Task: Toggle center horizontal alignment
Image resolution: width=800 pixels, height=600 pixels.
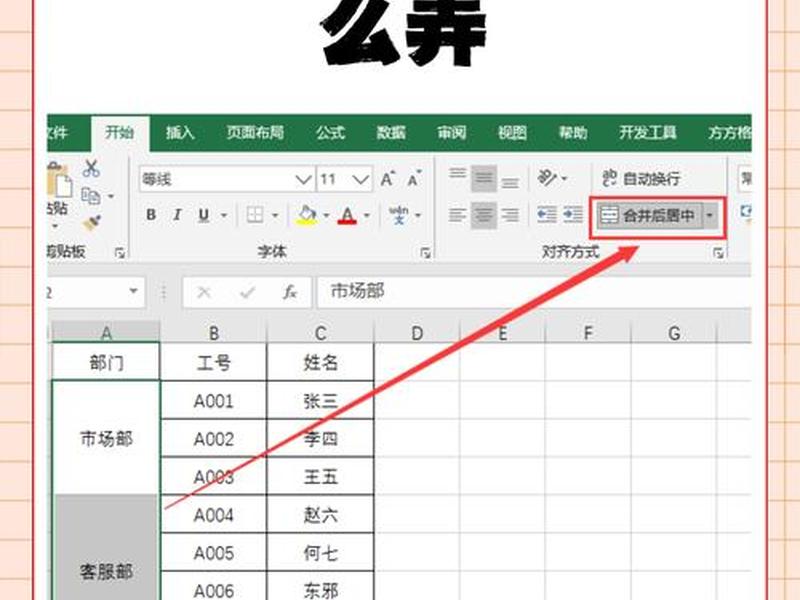Action: point(484,215)
